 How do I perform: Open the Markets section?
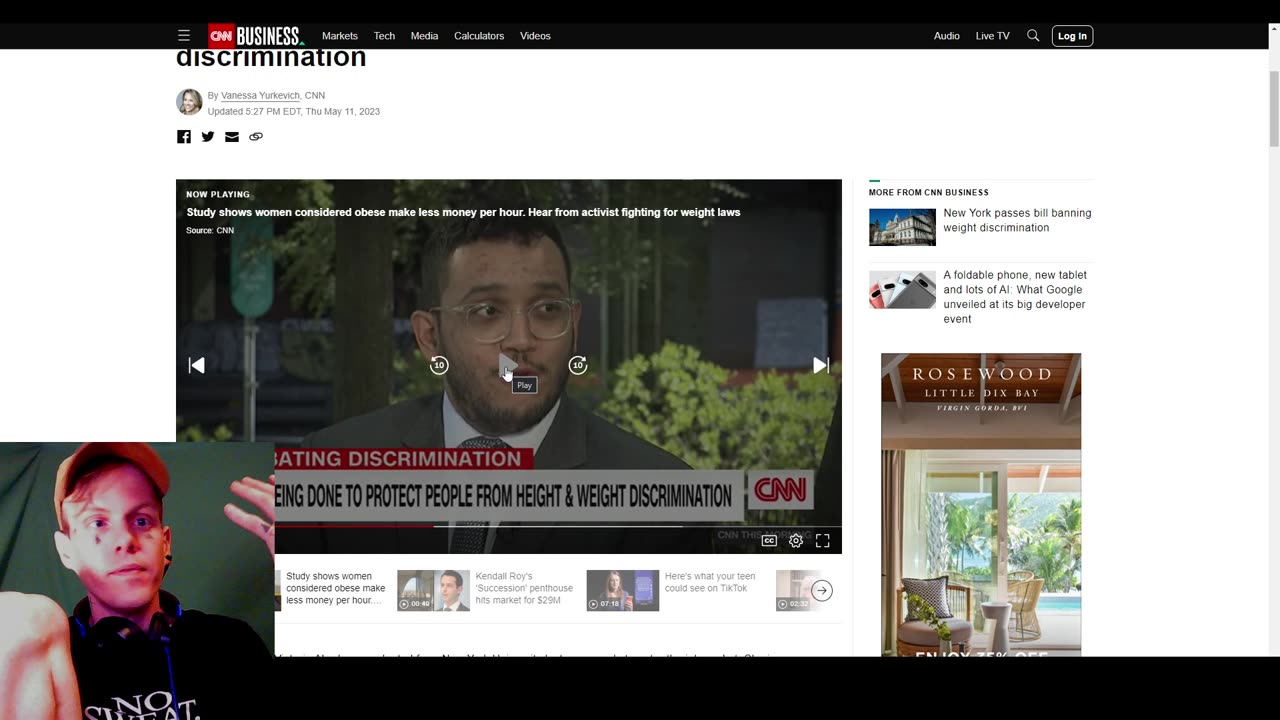[x=339, y=36]
